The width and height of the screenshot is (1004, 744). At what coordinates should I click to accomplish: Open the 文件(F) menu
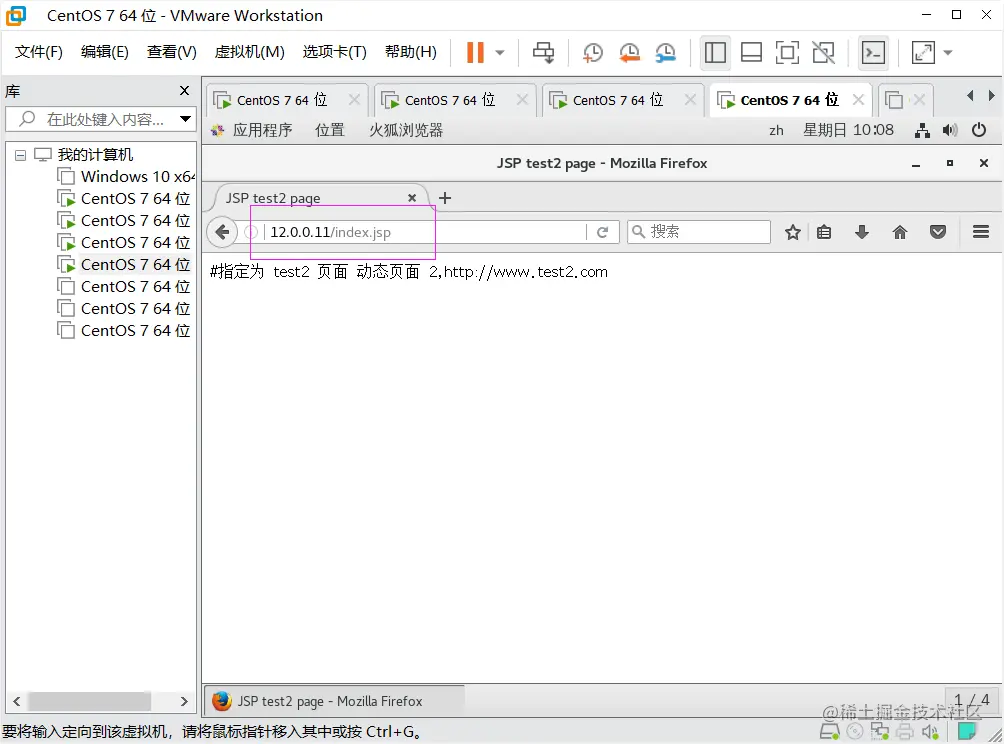click(38, 52)
